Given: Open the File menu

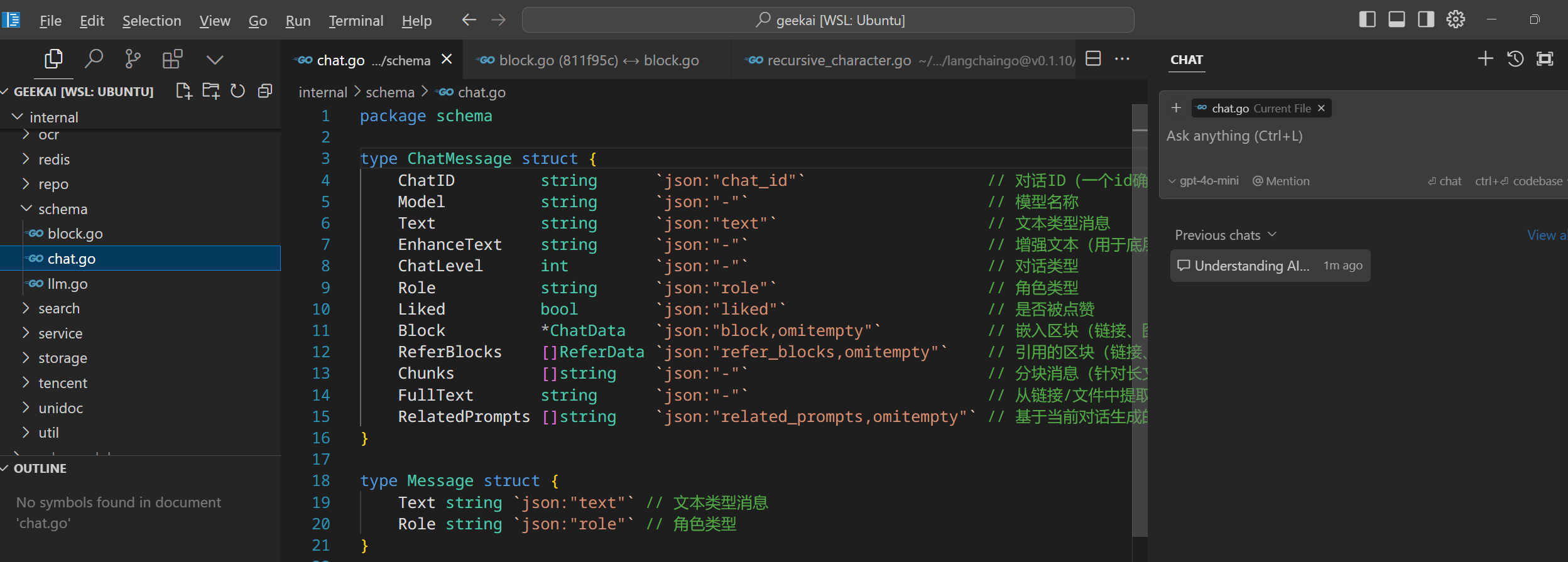Looking at the screenshot, I should [50, 21].
